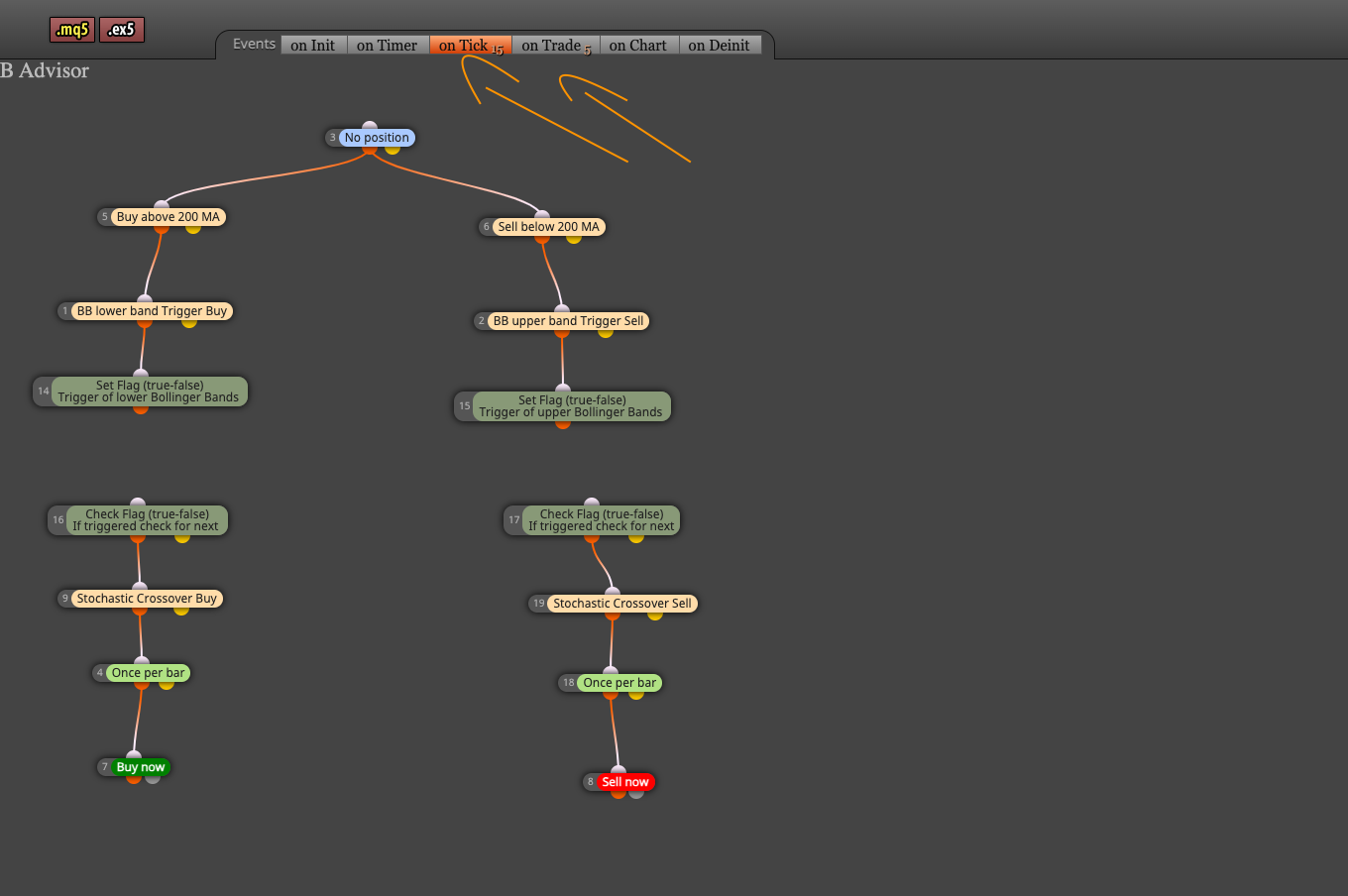Click yellow output dot of Sell below 200 MA

coord(574,238)
